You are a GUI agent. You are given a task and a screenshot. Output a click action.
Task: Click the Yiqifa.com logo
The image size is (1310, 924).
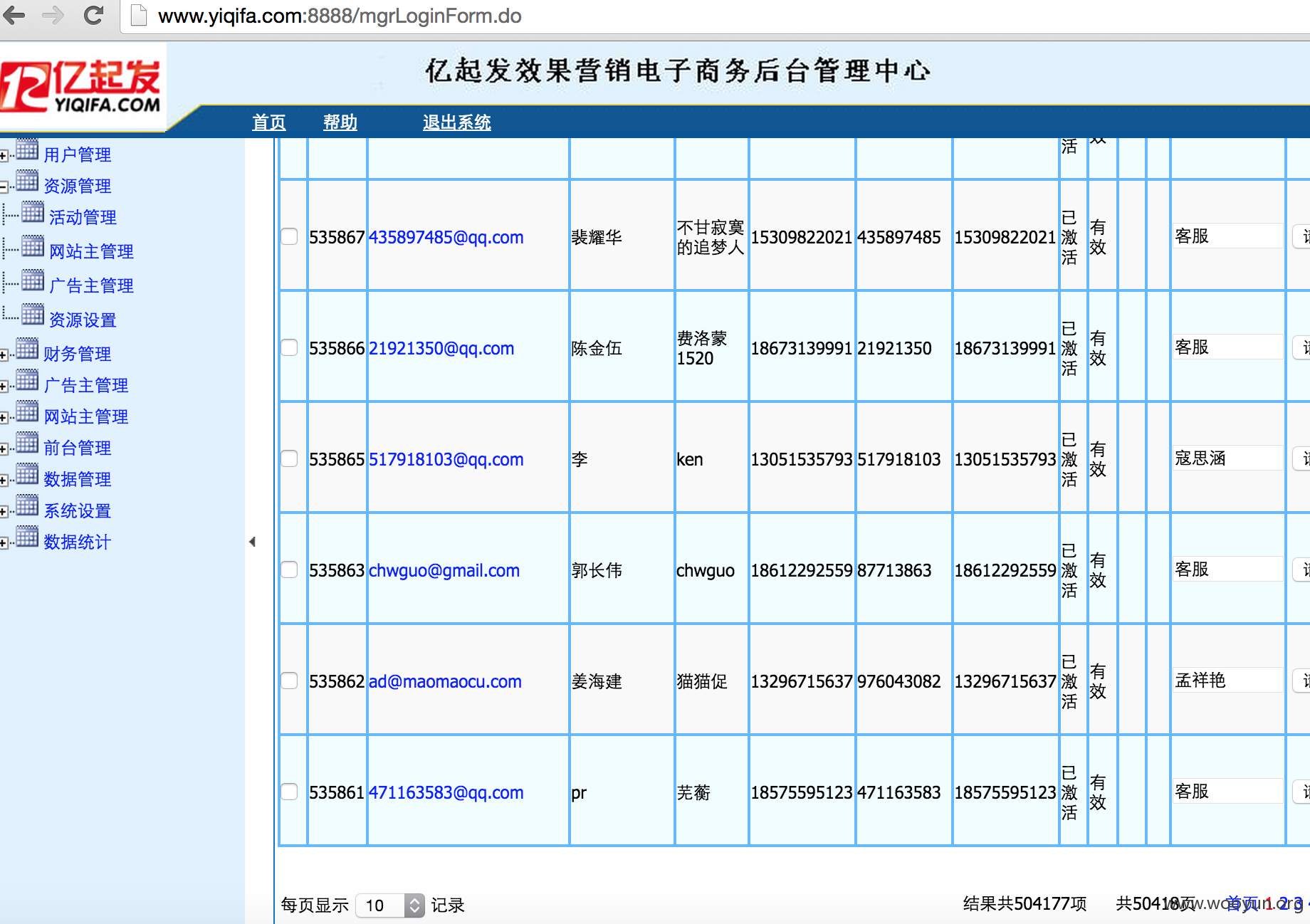pyautogui.click(x=80, y=87)
